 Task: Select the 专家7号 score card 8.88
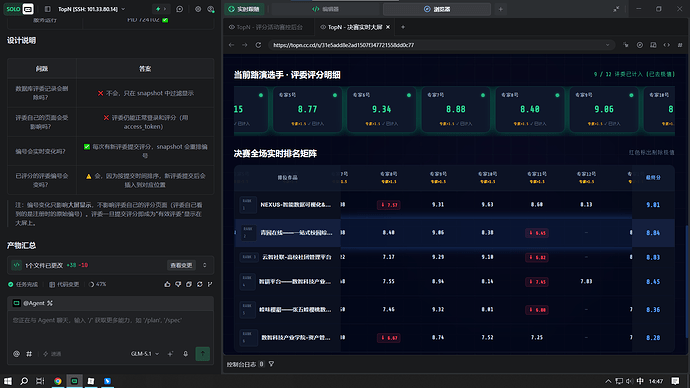455,110
